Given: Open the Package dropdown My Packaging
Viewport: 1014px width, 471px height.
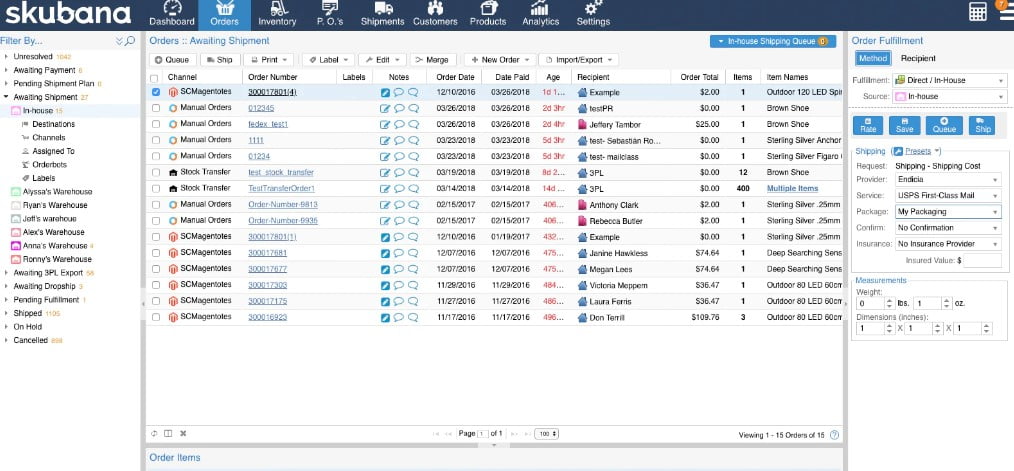Looking at the screenshot, I should coord(948,212).
